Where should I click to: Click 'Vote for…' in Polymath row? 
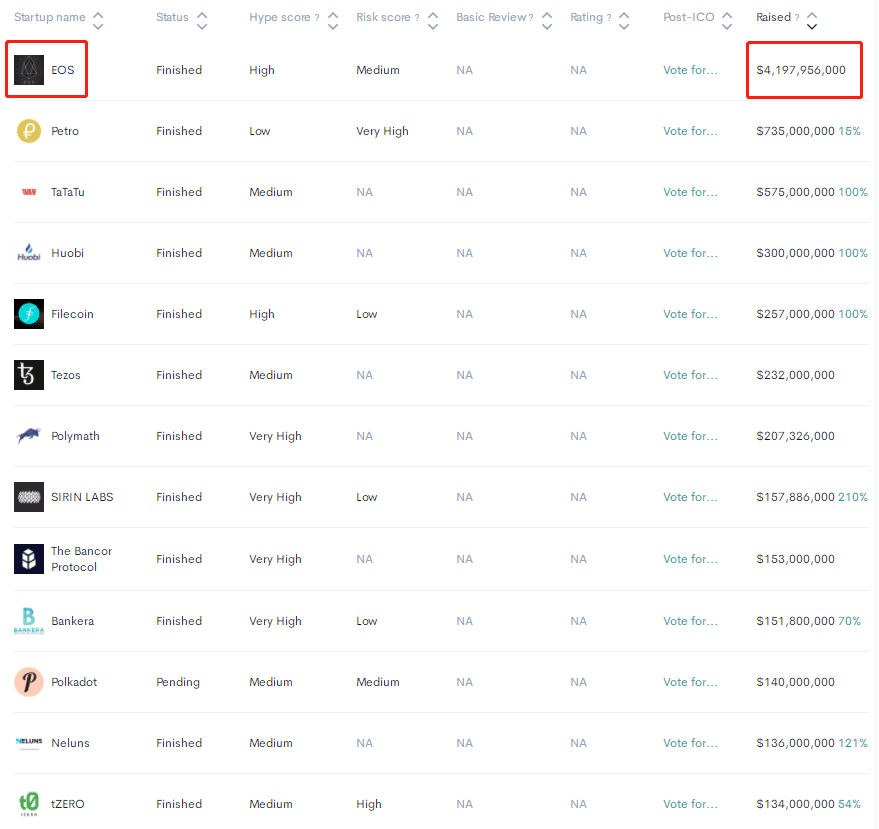[690, 436]
